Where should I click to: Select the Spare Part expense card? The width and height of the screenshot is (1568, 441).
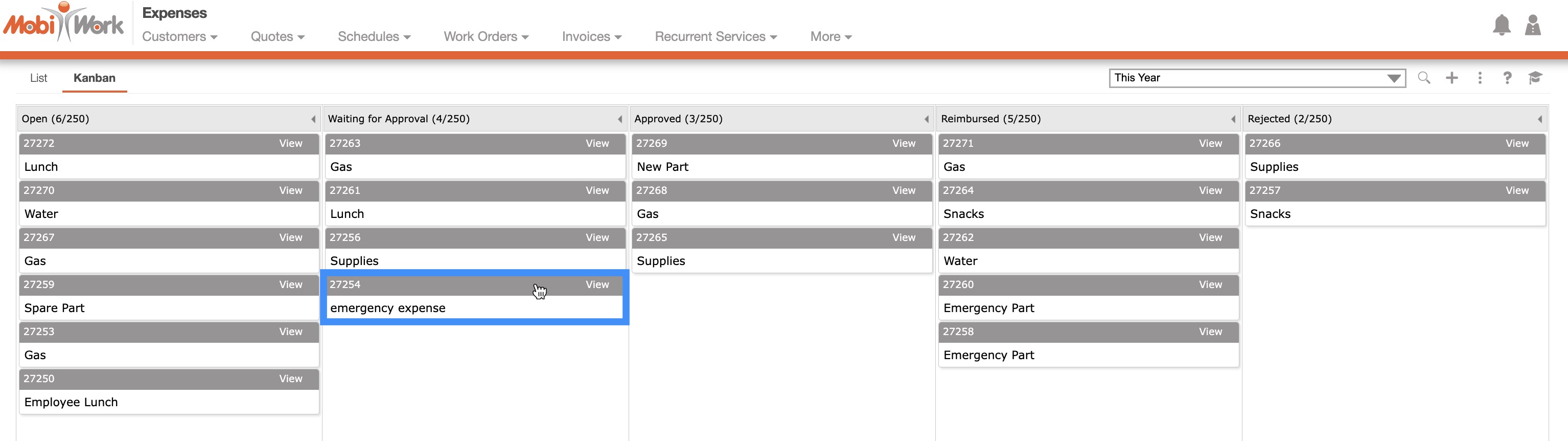(x=169, y=307)
